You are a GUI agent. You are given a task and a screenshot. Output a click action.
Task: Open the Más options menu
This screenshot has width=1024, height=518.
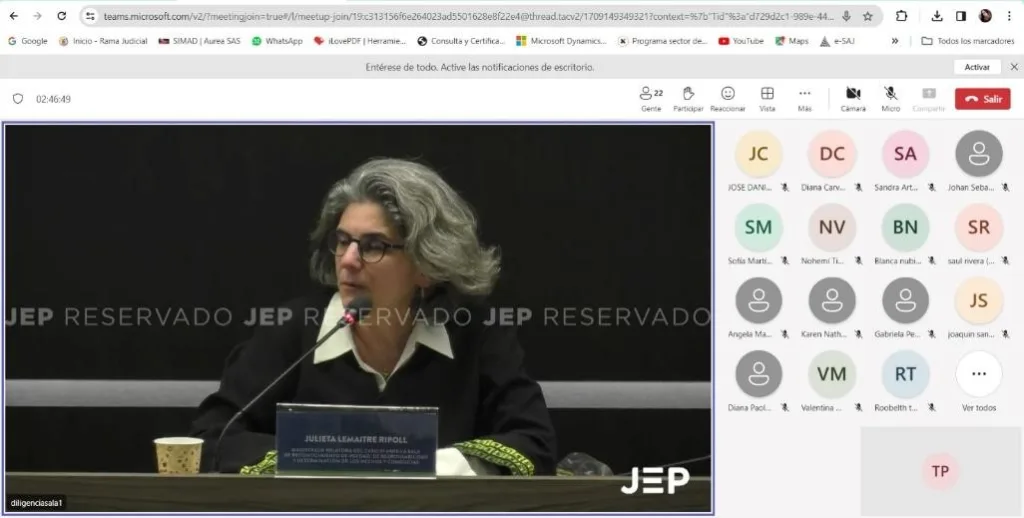pos(805,99)
